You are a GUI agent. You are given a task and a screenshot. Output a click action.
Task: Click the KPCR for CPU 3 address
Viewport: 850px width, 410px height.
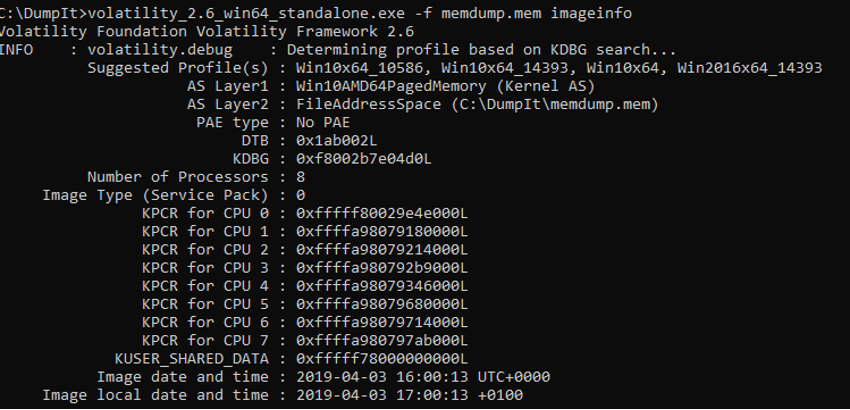click(382, 268)
